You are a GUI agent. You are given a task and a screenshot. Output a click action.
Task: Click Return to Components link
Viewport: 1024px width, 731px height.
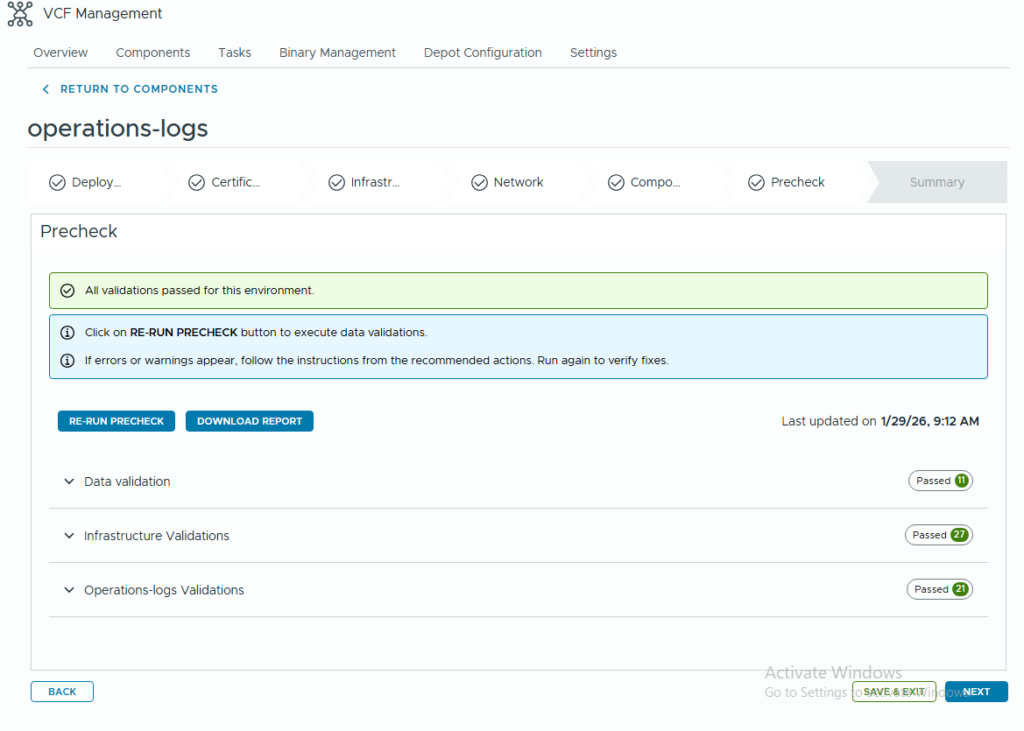[x=138, y=89]
